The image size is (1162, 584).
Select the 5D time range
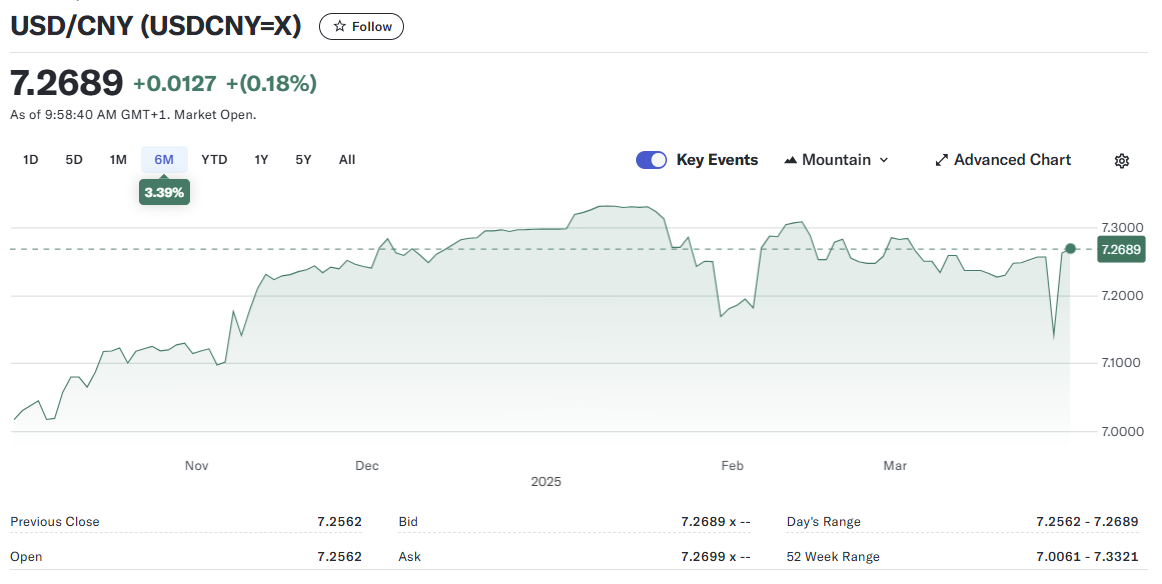pyautogui.click(x=74, y=160)
